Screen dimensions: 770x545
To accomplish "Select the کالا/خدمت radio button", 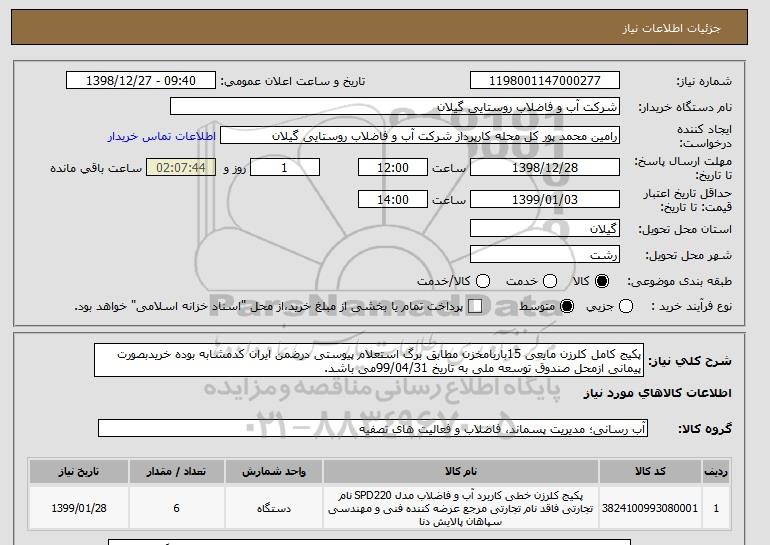I will pyautogui.click(x=483, y=281).
